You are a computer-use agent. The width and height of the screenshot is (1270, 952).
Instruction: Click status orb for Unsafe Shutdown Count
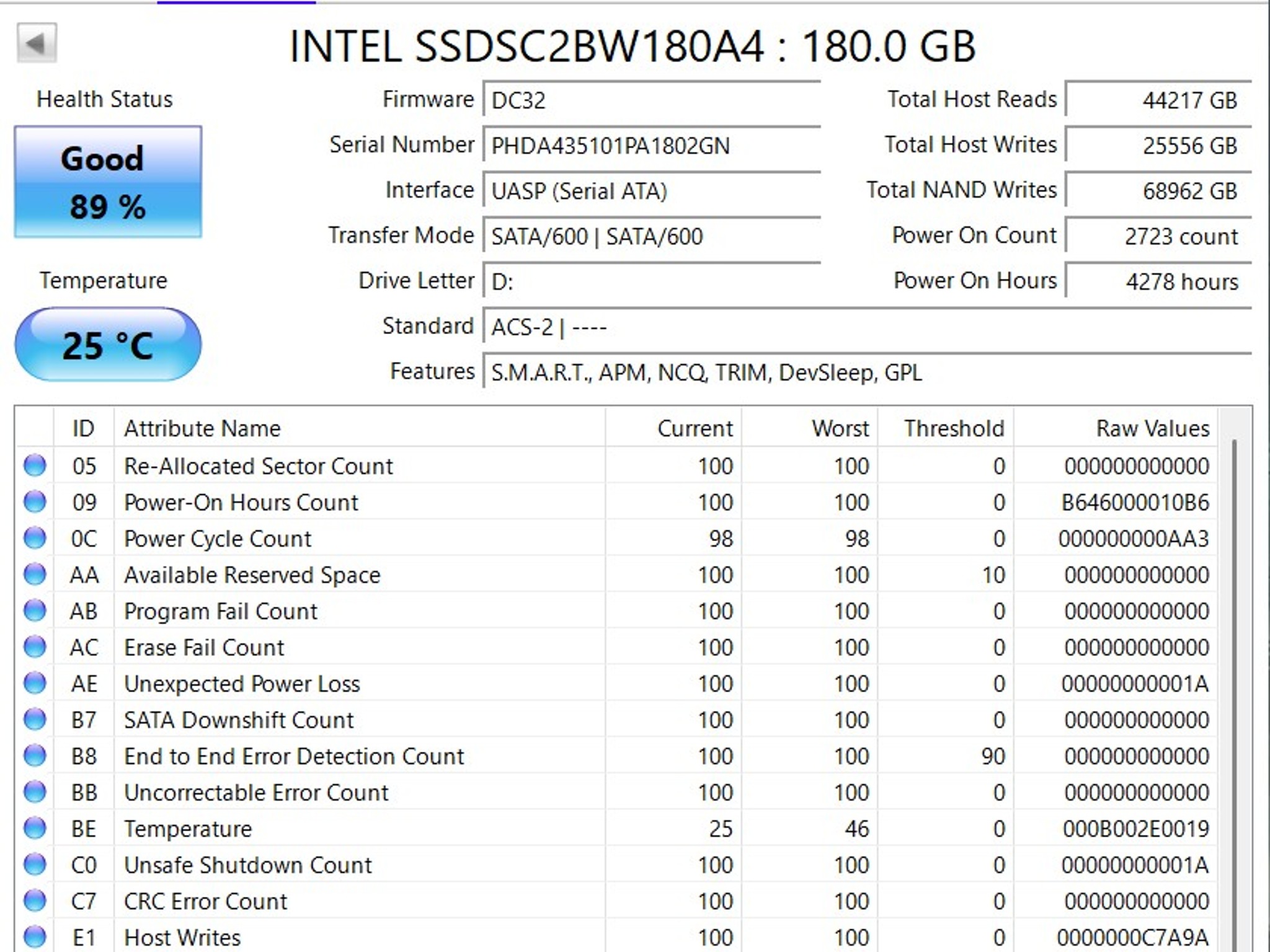click(x=35, y=865)
